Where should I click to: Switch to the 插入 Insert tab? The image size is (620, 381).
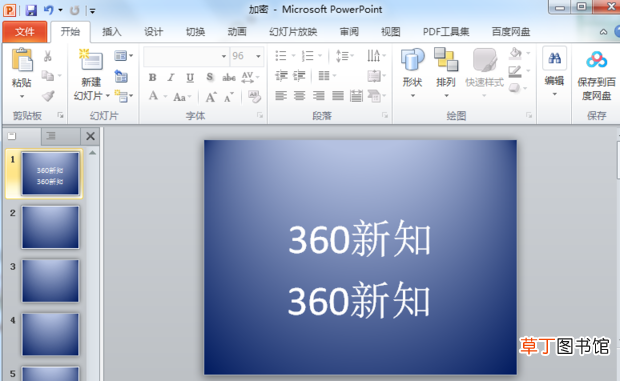(x=112, y=32)
